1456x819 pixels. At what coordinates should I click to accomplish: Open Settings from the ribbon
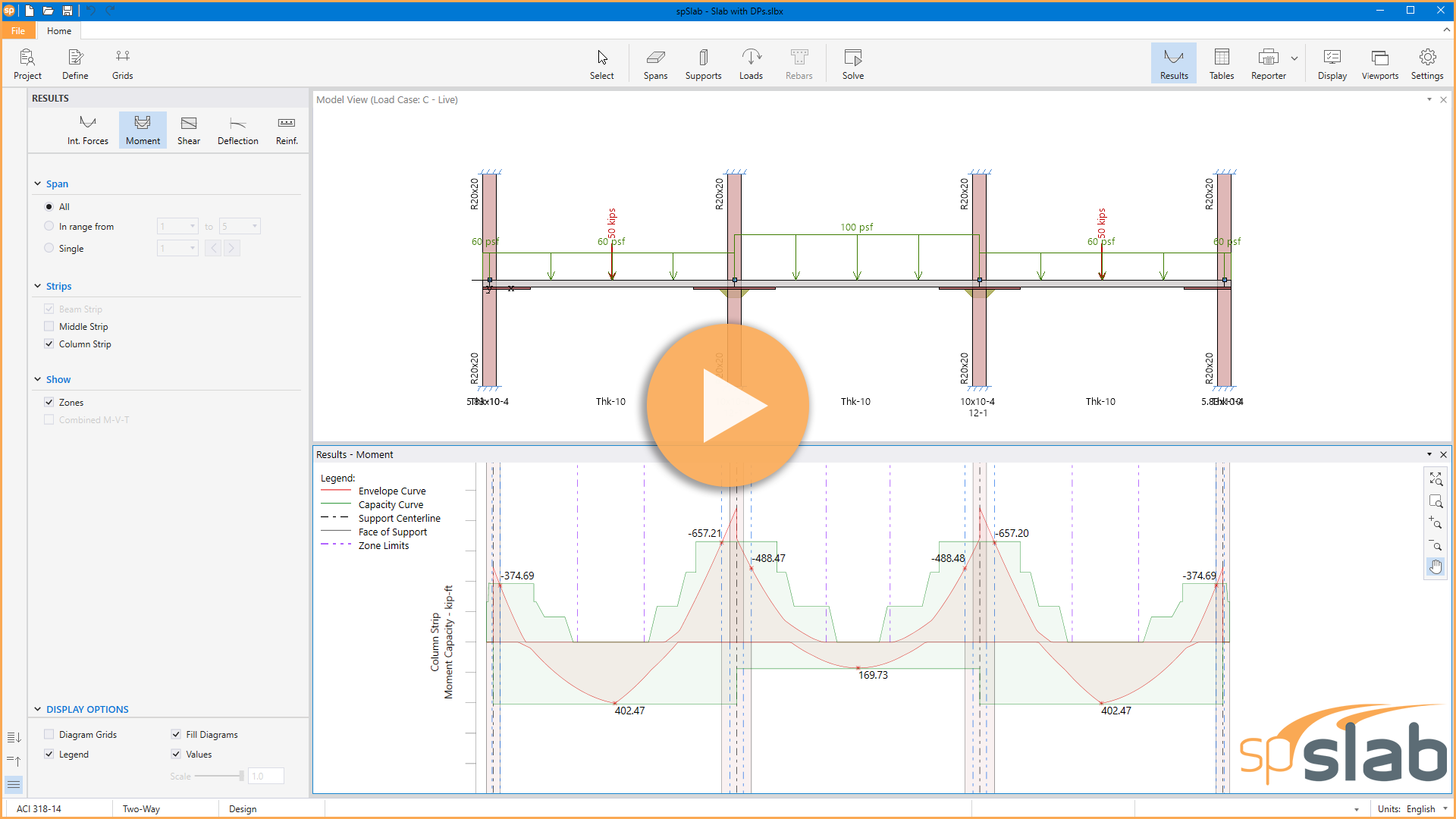(x=1427, y=63)
